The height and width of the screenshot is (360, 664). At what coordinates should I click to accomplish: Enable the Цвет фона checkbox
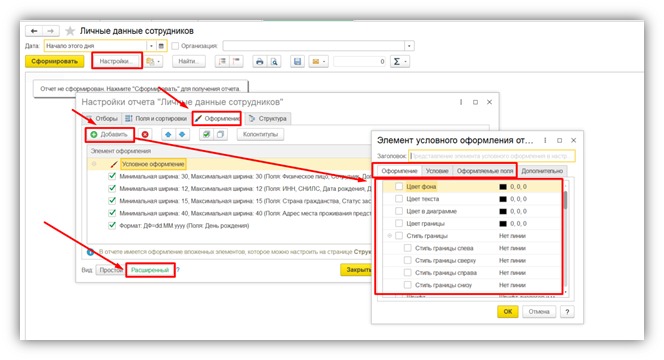point(398,186)
